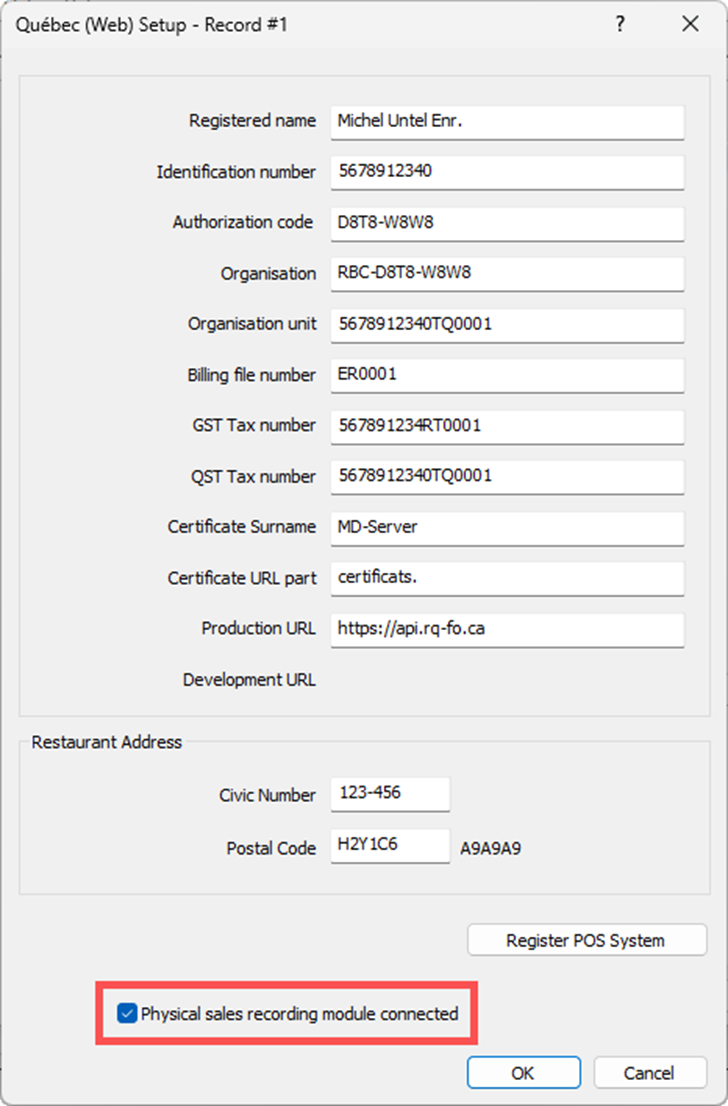Select the Registered name field
This screenshot has width=728, height=1106.
coord(507,122)
